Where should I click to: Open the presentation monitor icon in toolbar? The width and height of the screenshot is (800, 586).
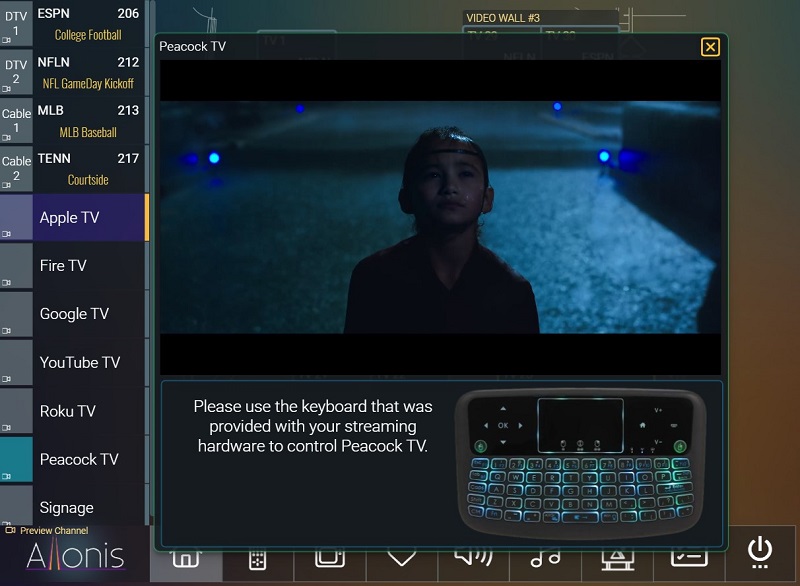tap(617, 560)
